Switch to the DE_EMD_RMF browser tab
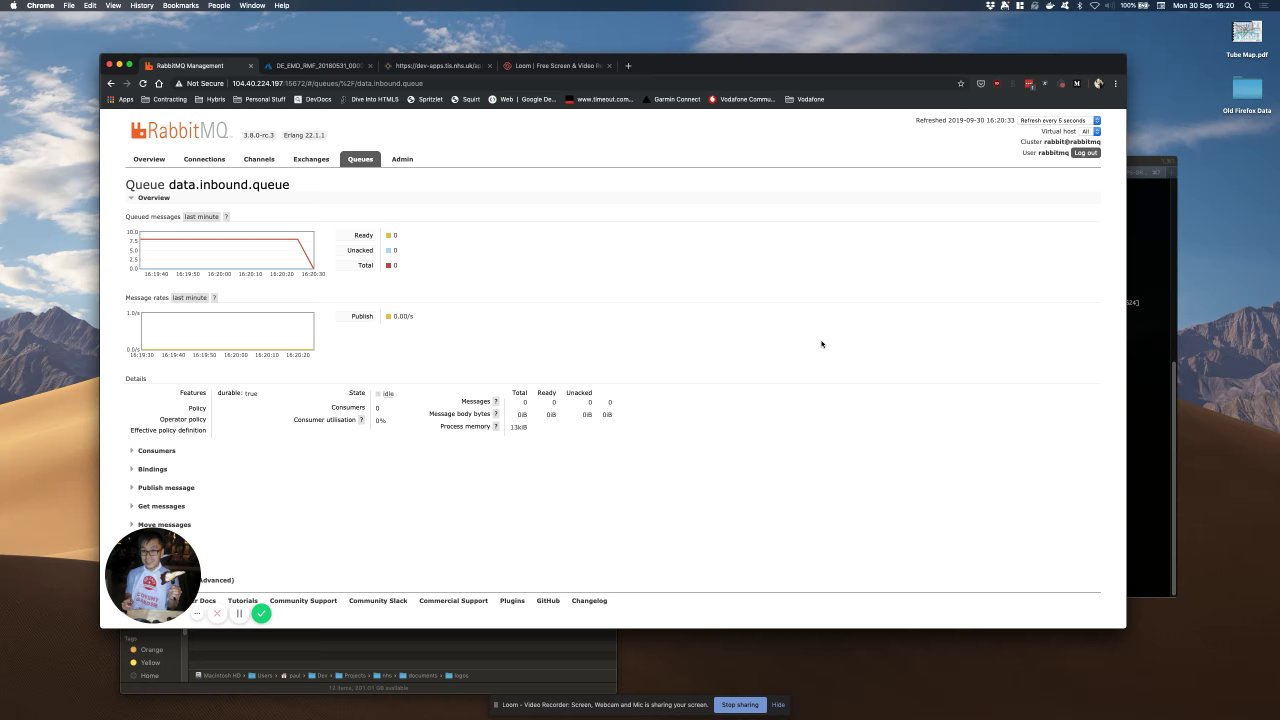This screenshot has width=1280, height=720. click(318, 66)
